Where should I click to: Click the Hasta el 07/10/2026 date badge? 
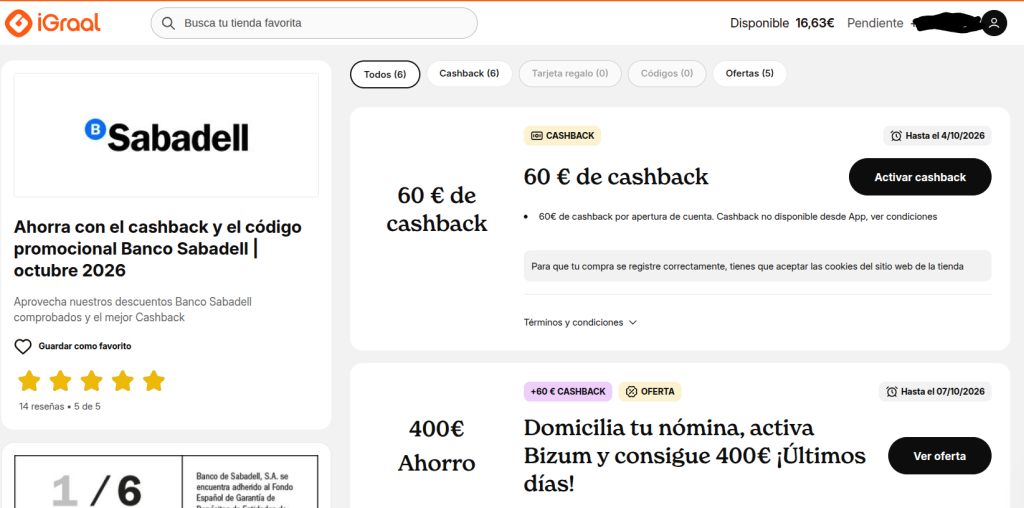935,392
